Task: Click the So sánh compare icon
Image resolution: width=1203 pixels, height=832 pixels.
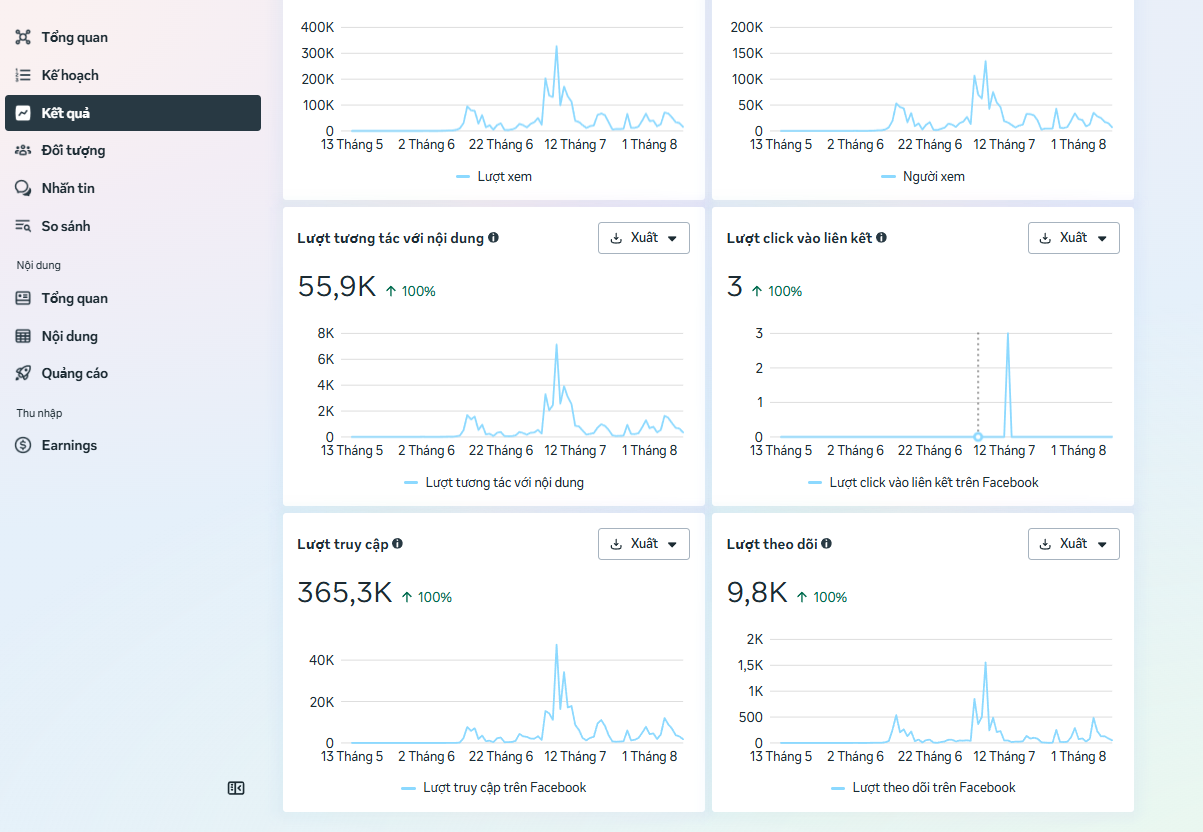Action: pyautogui.click(x=23, y=226)
